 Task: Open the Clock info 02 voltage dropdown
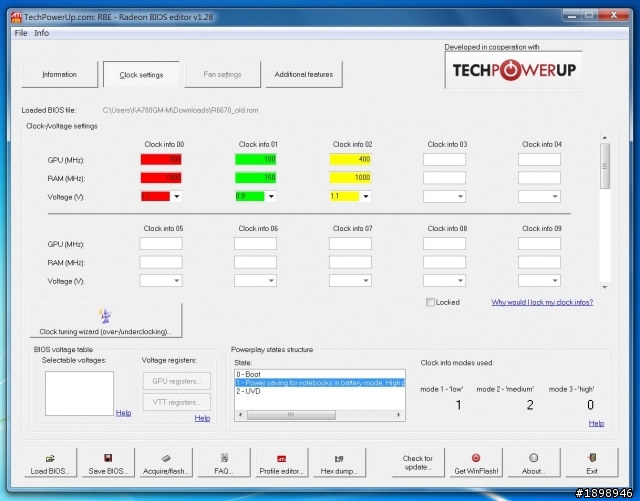[x=366, y=196]
